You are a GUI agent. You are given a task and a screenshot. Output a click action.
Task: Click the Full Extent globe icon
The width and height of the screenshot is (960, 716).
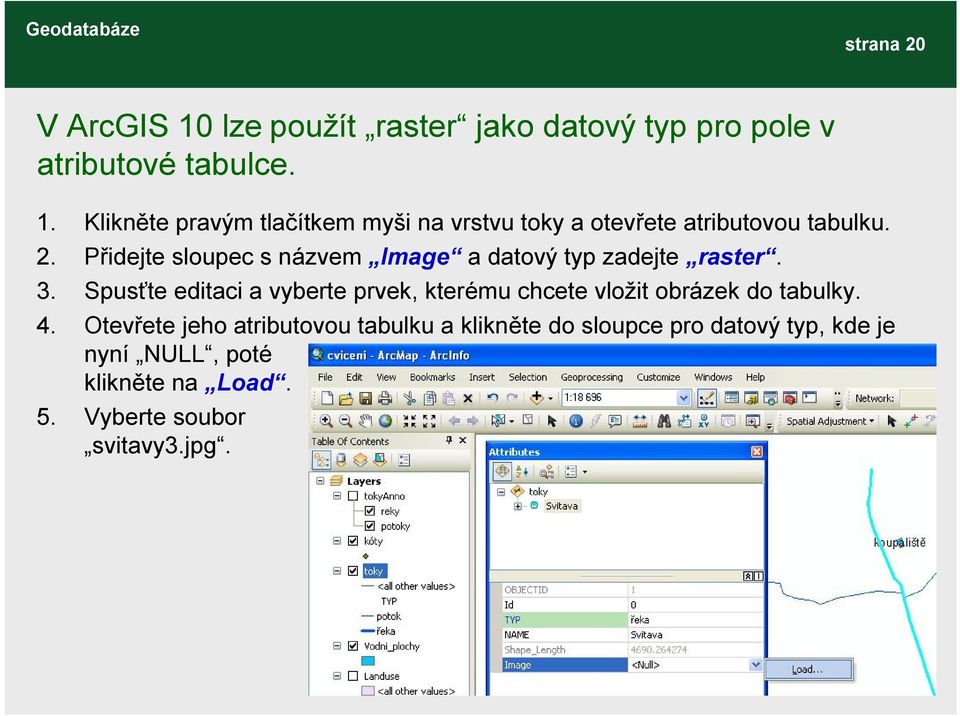[385, 421]
